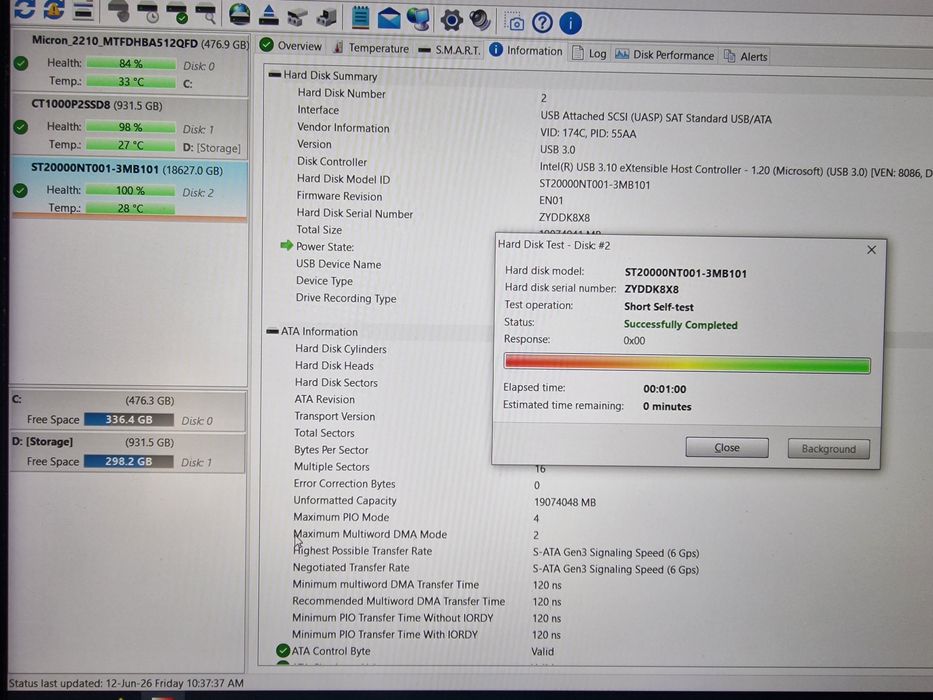Open help with the question mark icon
Image resolution: width=933 pixels, height=700 pixels.
point(542,23)
